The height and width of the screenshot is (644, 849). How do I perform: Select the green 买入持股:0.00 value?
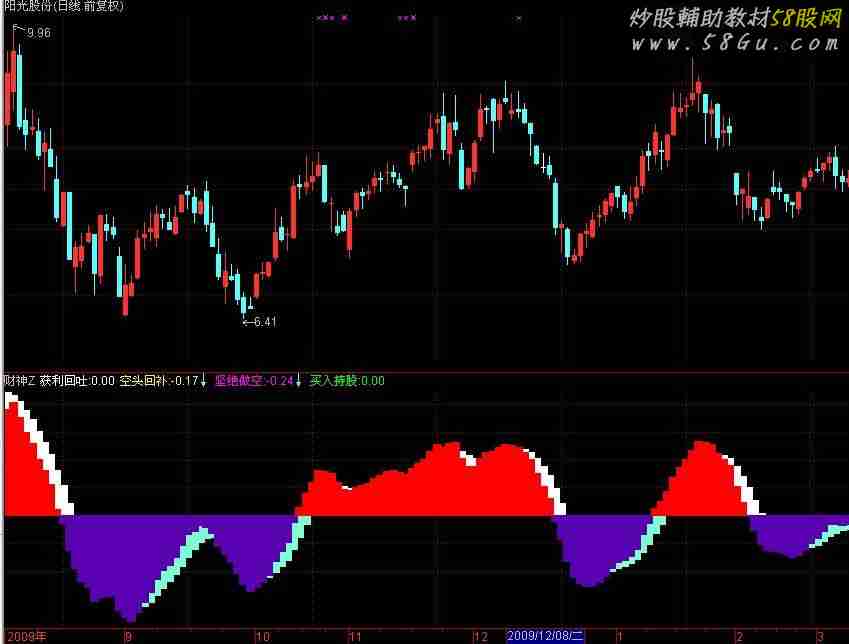click(347, 381)
